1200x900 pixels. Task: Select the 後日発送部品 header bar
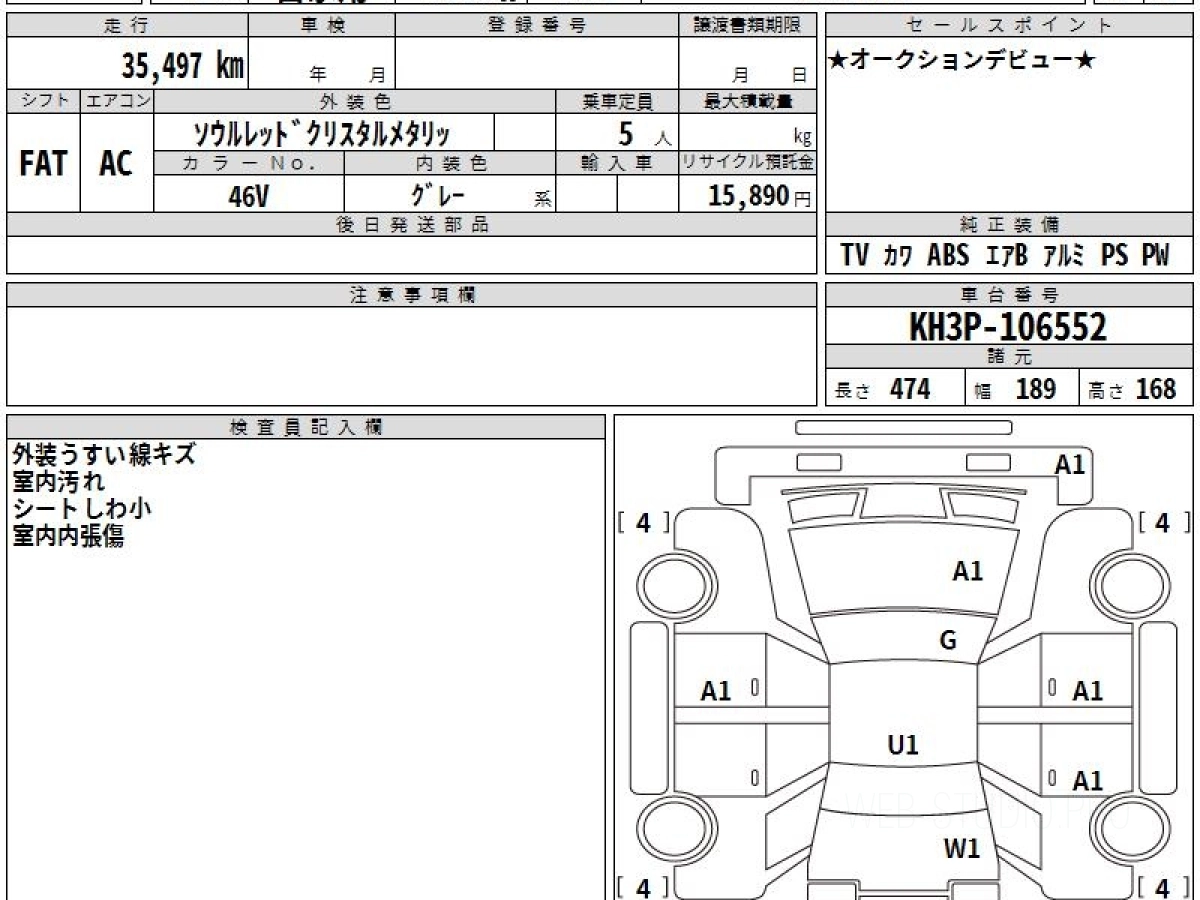click(411, 225)
